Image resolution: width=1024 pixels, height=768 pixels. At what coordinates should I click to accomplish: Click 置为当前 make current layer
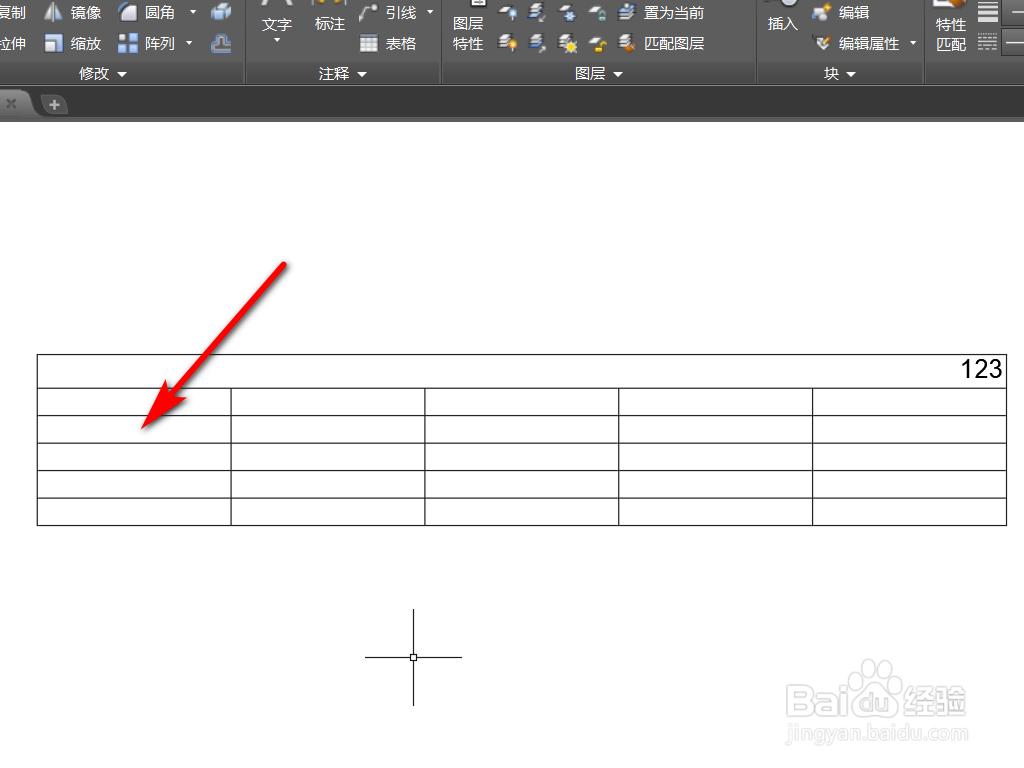(661, 12)
